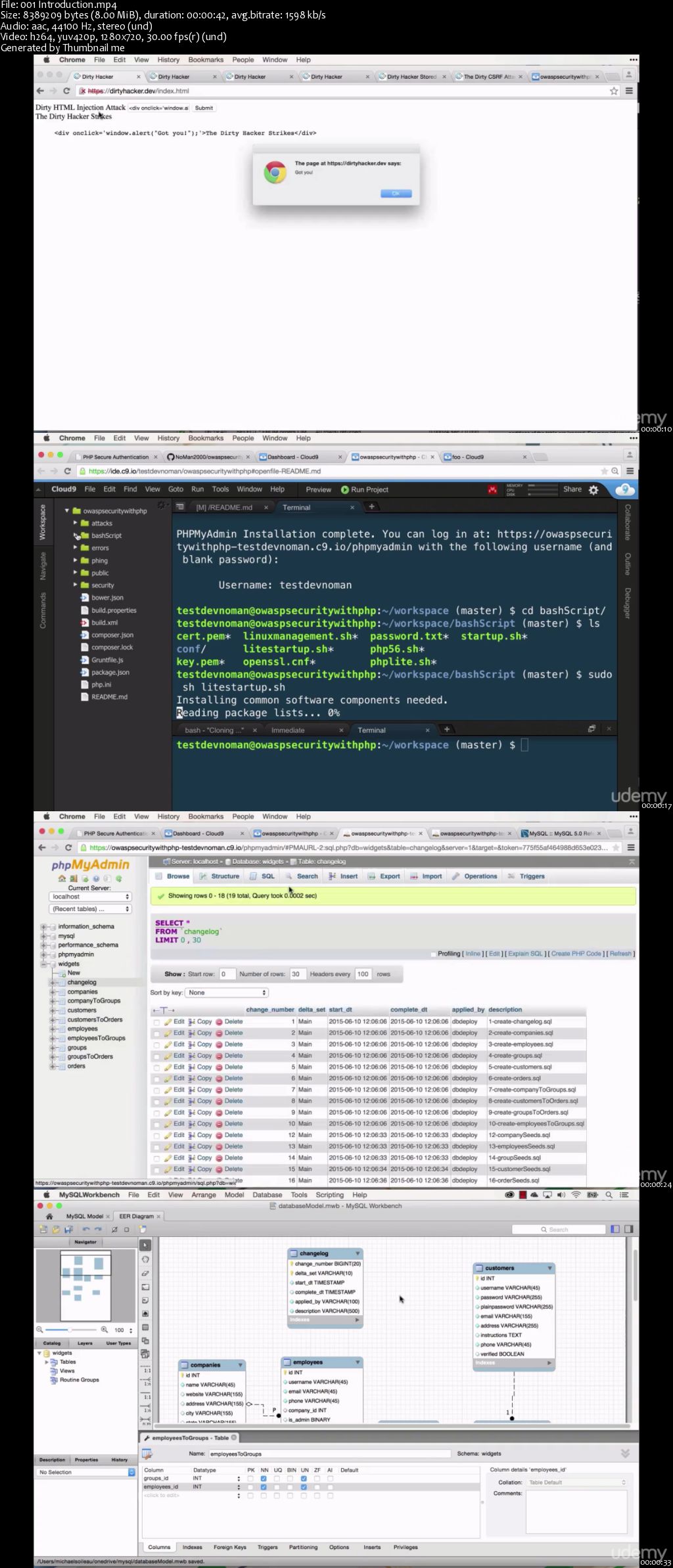Click the Create PHP Code link
The image size is (673, 1568).
click(x=576, y=954)
